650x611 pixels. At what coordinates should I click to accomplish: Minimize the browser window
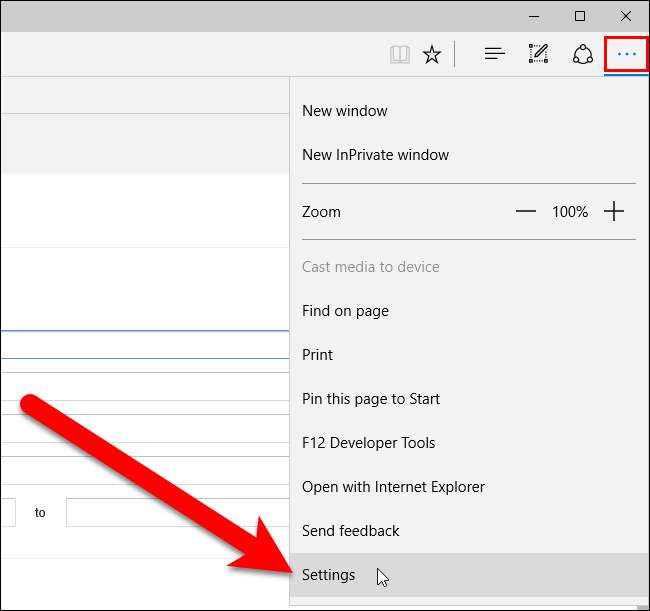pos(535,16)
